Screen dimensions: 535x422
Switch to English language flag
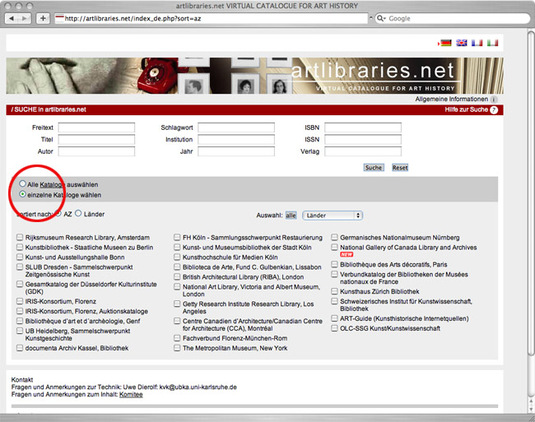[x=462, y=43]
